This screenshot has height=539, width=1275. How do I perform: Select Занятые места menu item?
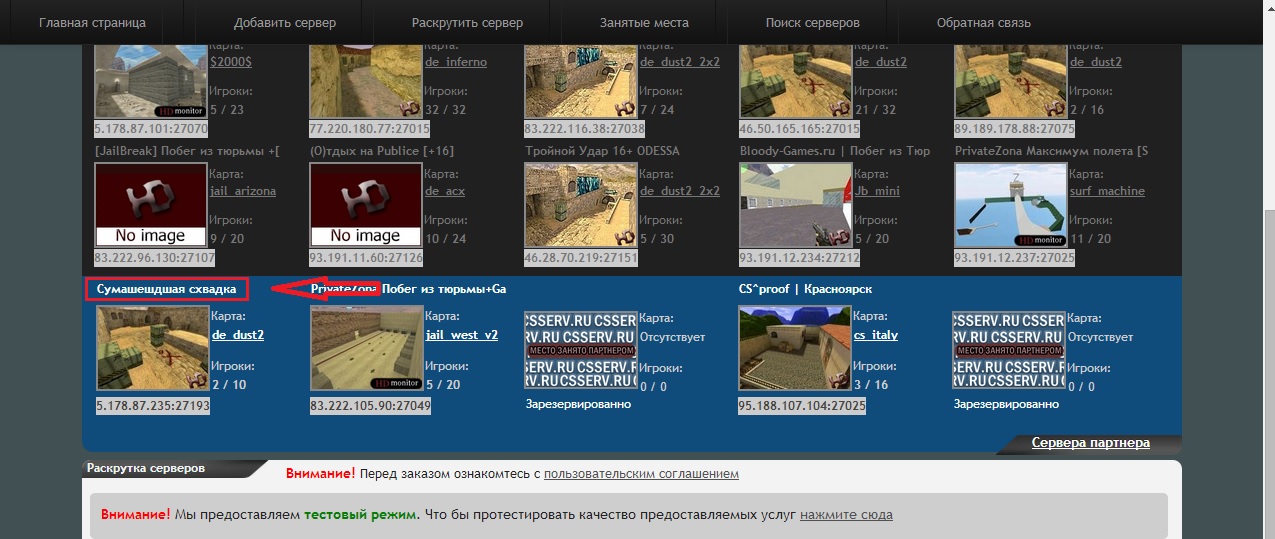tap(644, 22)
